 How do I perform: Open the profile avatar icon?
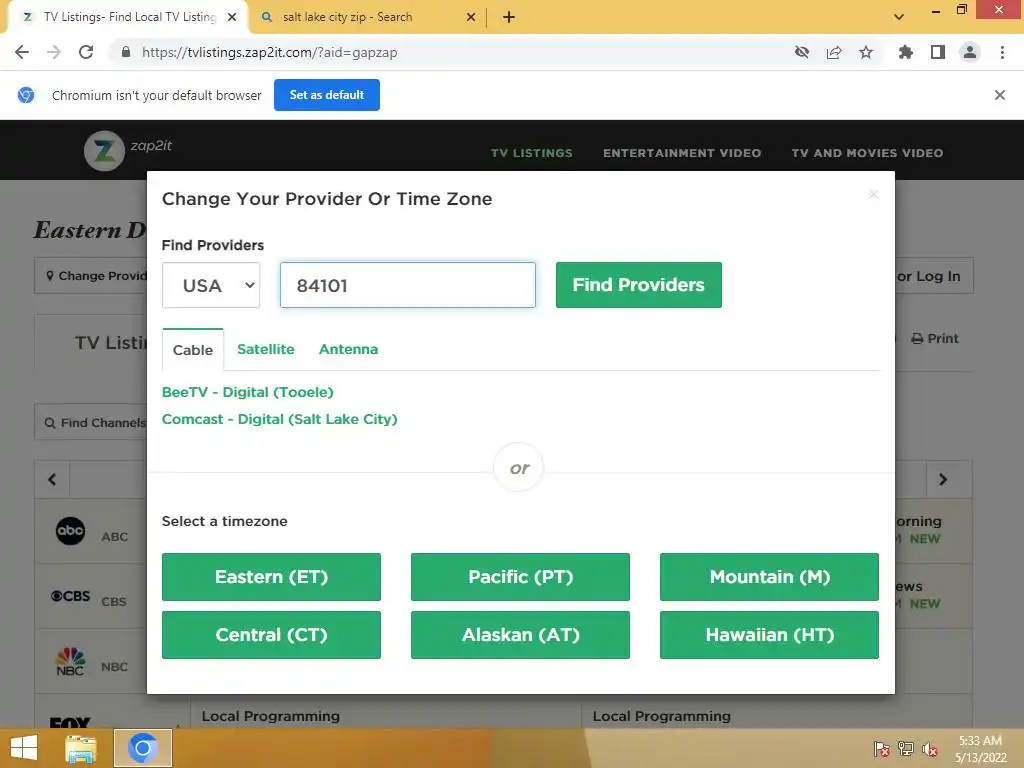tap(970, 52)
